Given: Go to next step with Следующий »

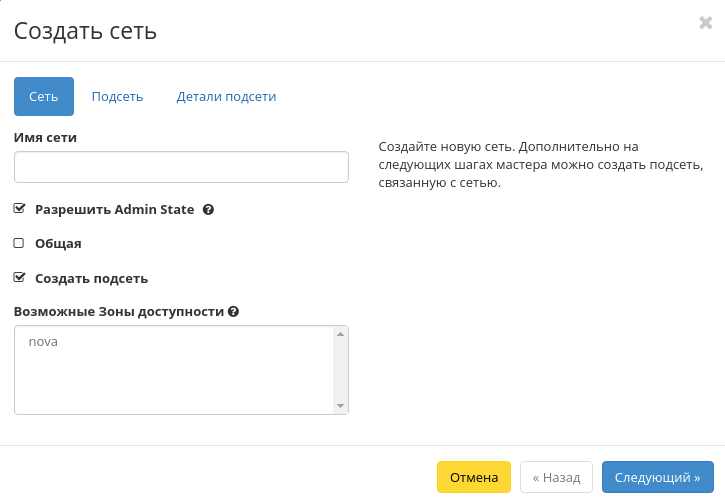Looking at the screenshot, I should click(657, 478).
